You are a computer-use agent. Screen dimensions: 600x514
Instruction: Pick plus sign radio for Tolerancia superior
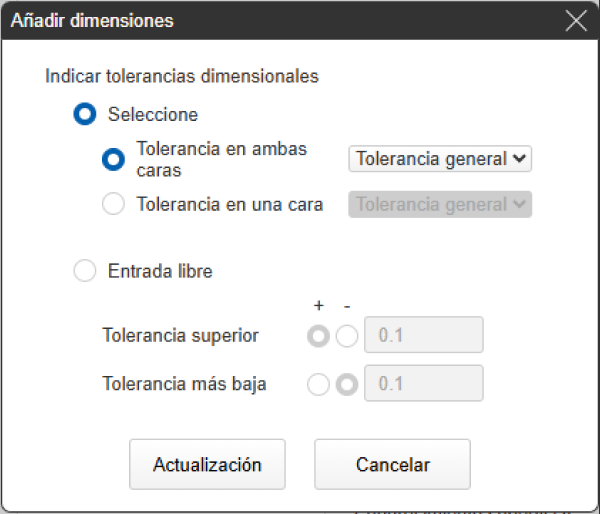tap(319, 336)
